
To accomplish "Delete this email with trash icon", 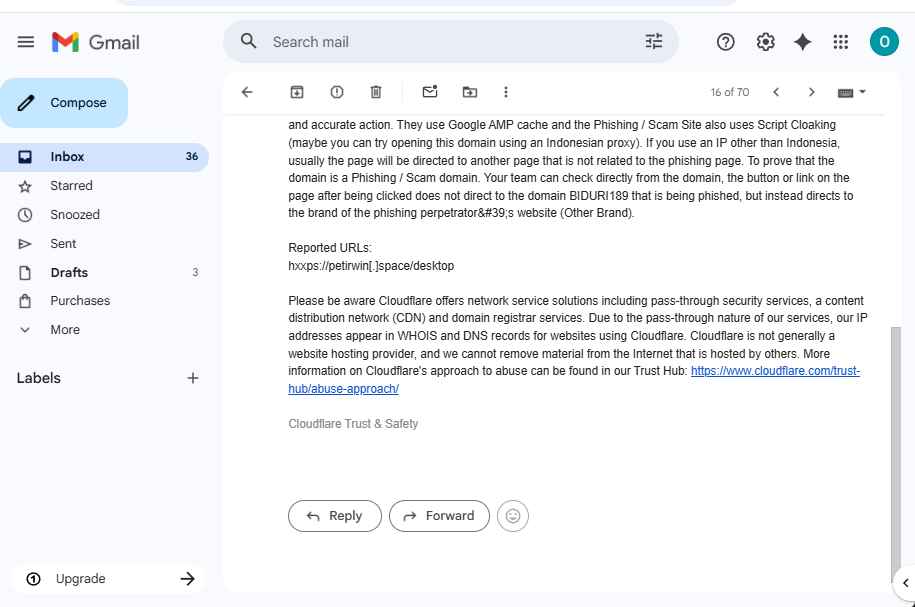I will pyautogui.click(x=376, y=92).
